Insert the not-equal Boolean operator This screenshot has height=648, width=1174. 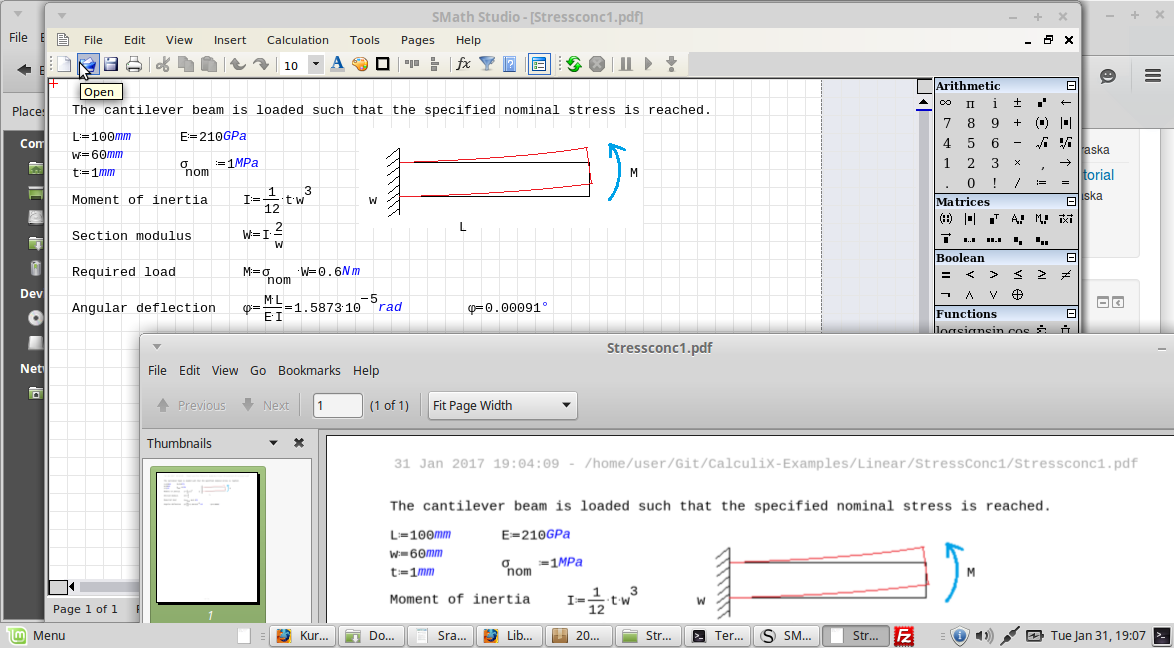1066,274
